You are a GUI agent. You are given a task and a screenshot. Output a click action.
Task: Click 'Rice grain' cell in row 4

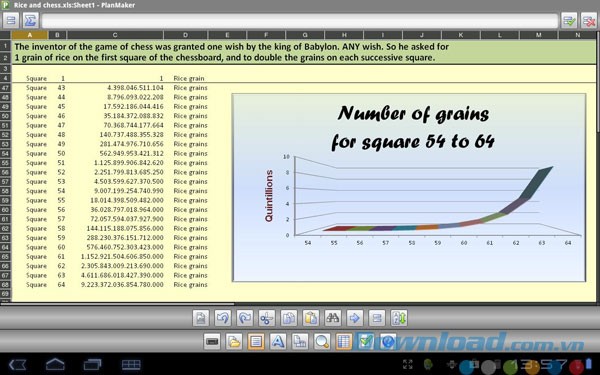coord(189,78)
